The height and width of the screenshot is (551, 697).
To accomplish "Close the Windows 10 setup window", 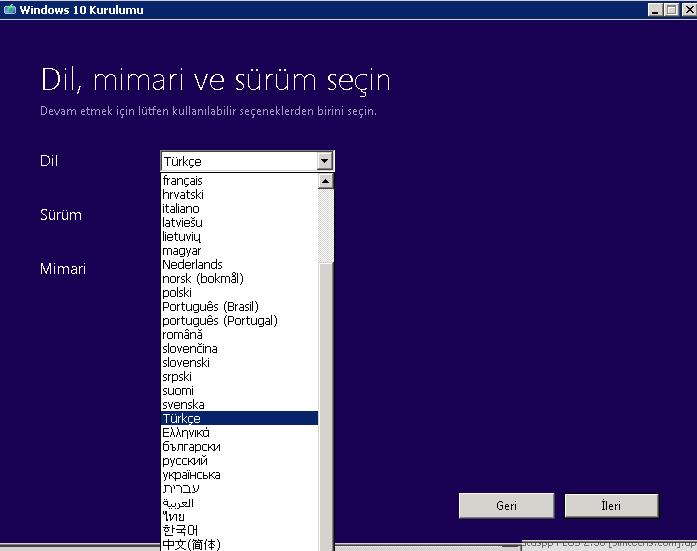I will 688,9.
